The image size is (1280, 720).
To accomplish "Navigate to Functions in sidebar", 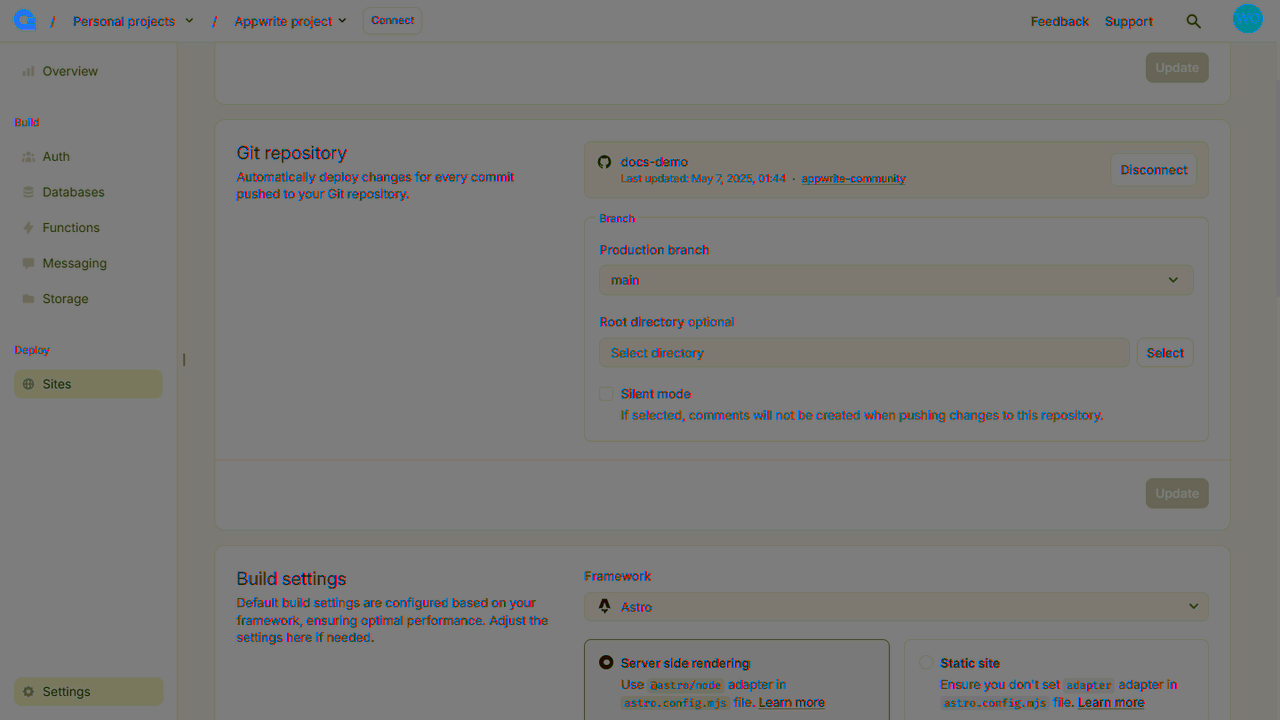I will (x=71, y=227).
